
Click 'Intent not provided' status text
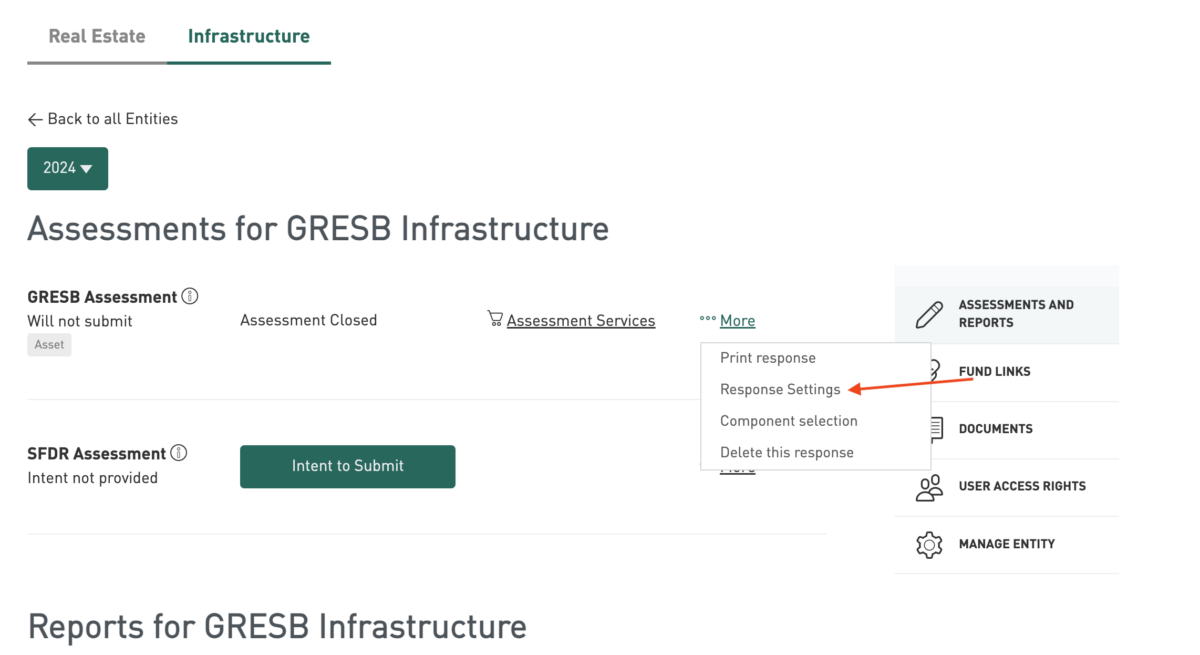[x=93, y=478]
